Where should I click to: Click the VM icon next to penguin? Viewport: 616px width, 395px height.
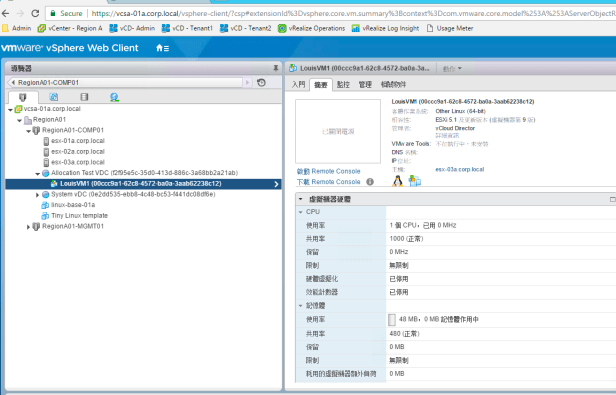pos(414,181)
